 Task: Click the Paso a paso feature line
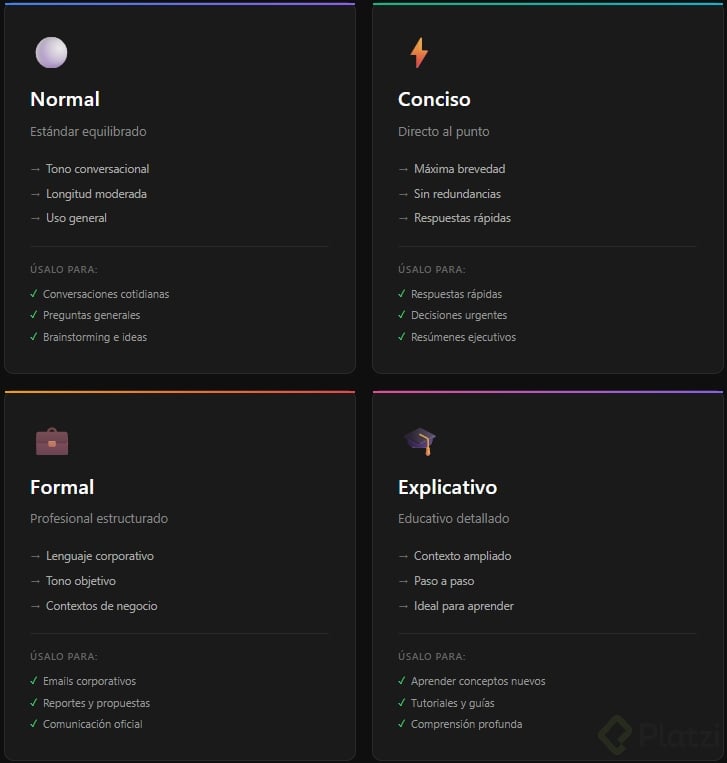(444, 581)
